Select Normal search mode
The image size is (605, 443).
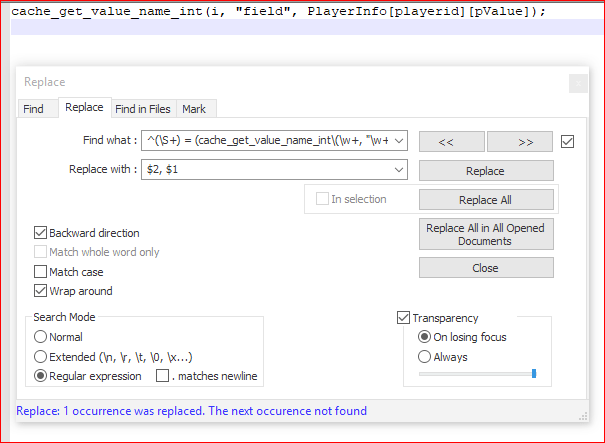(41, 337)
